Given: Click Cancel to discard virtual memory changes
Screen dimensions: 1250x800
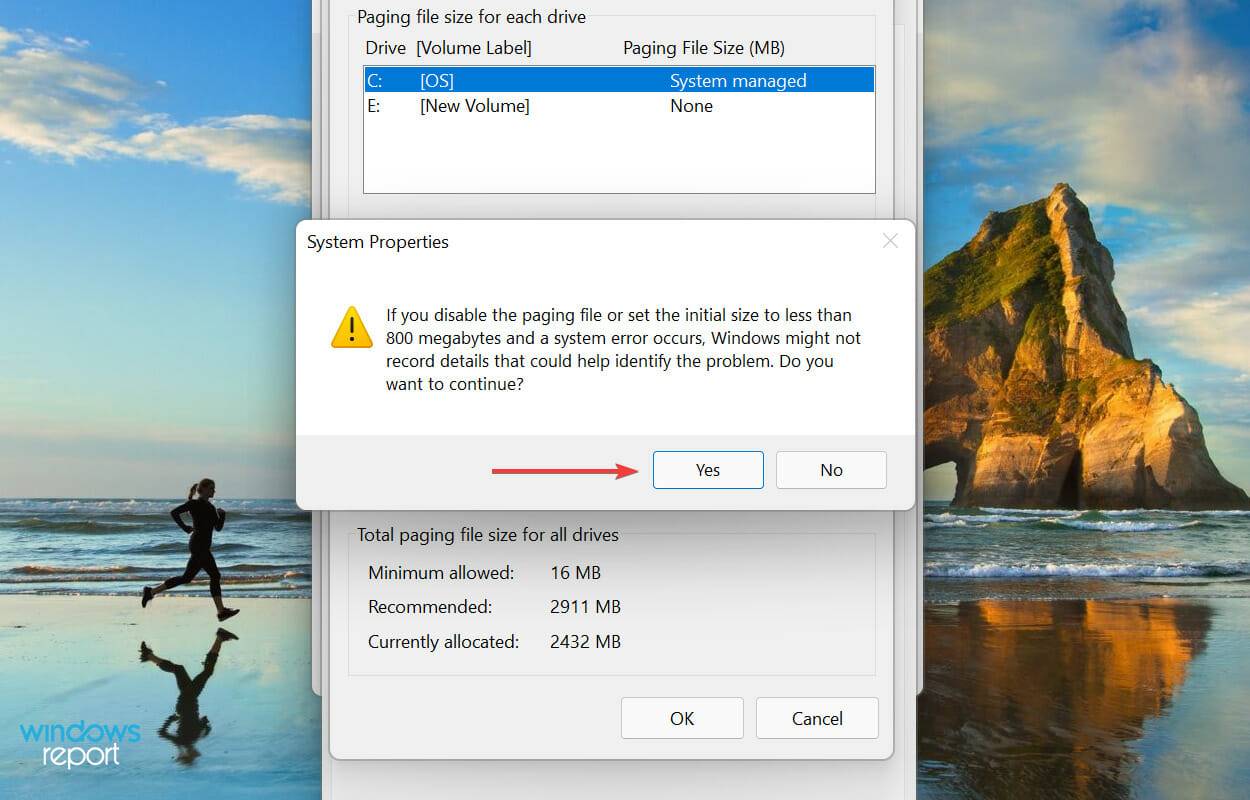Looking at the screenshot, I should [x=817, y=718].
